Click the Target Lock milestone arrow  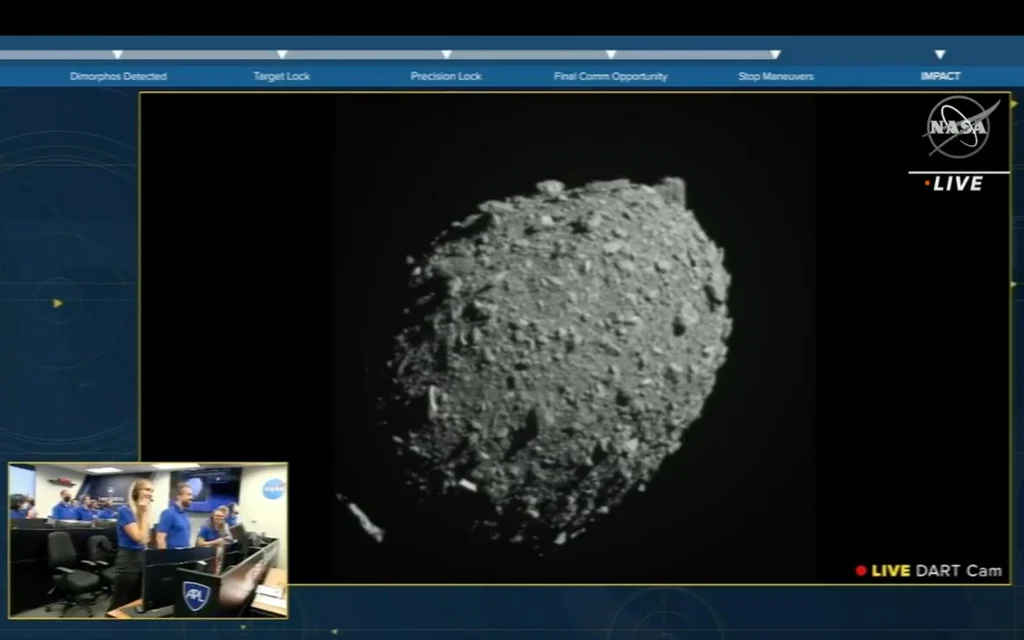(282, 55)
